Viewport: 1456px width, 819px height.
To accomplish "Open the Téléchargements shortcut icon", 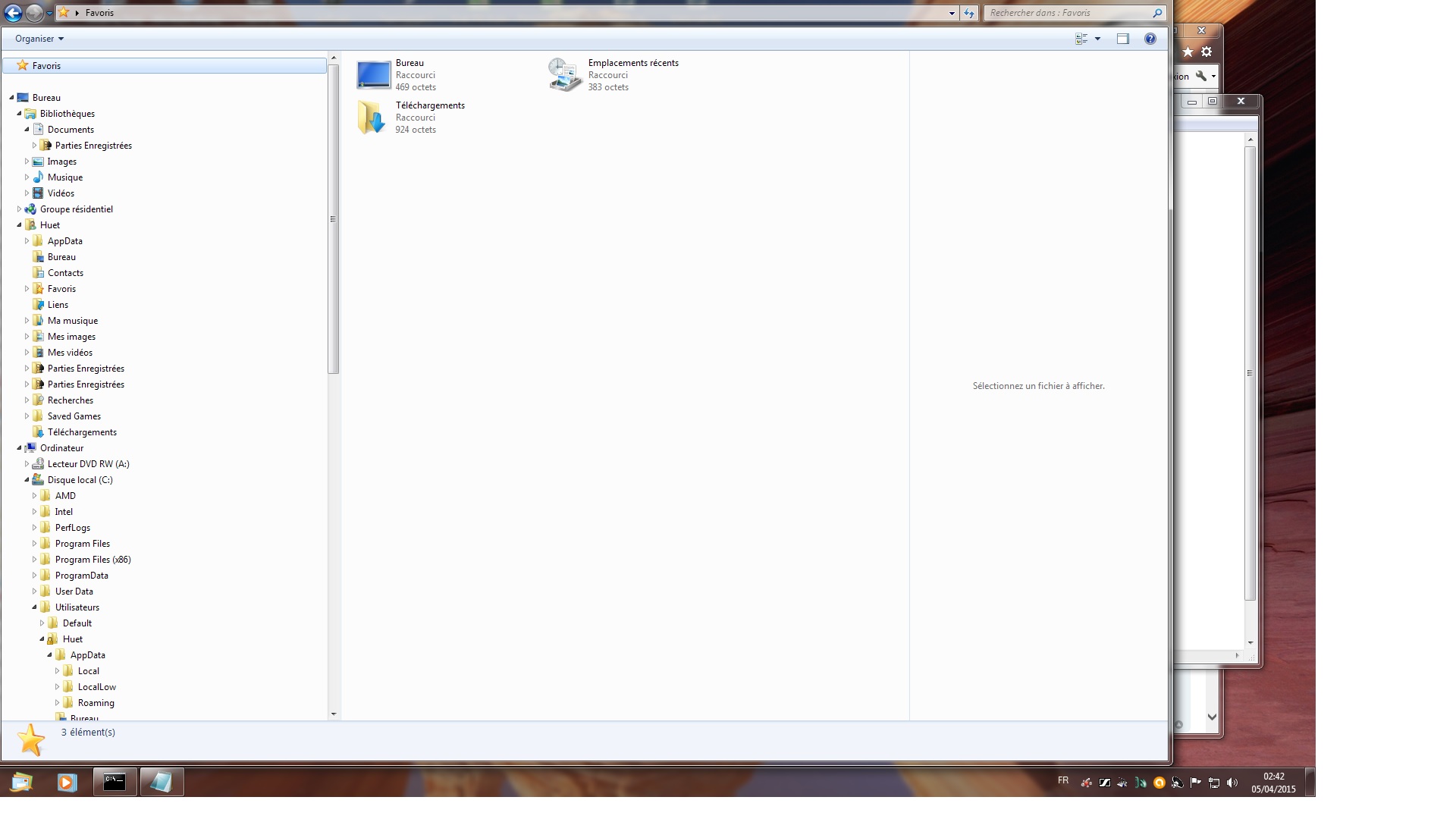I will [372, 118].
